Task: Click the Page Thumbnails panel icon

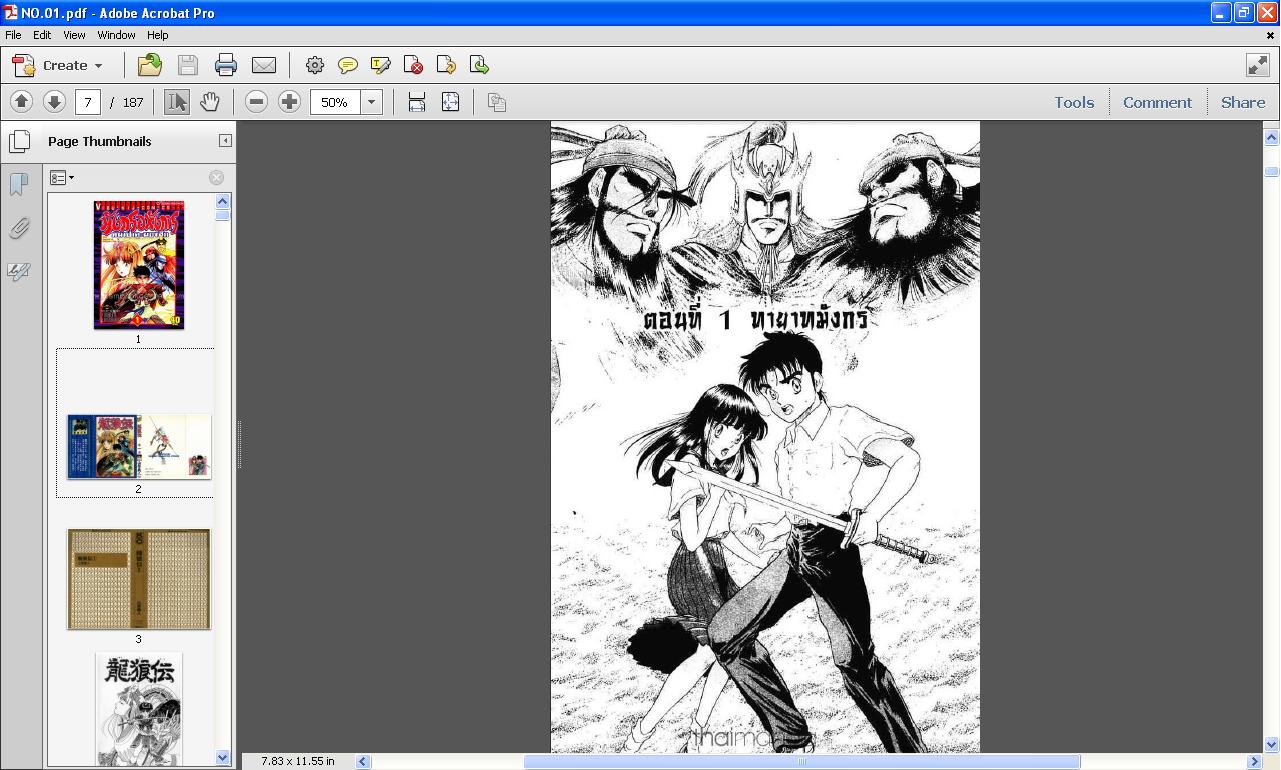Action: click(x=19, y=141)
